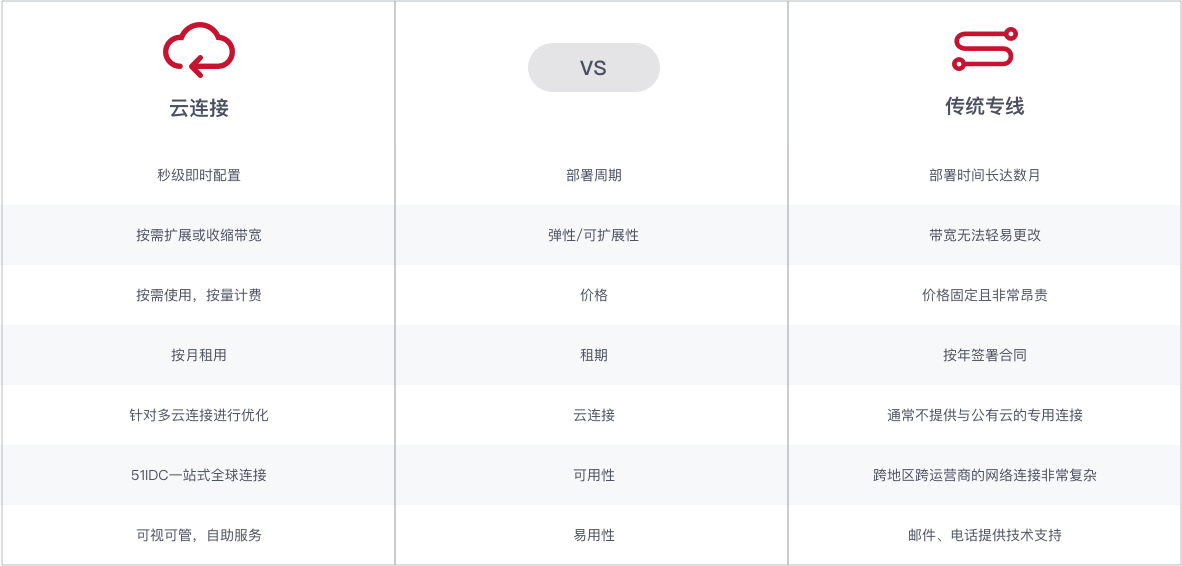This screenshot has width=1182, height=566.
Task: Click the 价格固定且非常昂贵 cell
Action: (984, 295)
